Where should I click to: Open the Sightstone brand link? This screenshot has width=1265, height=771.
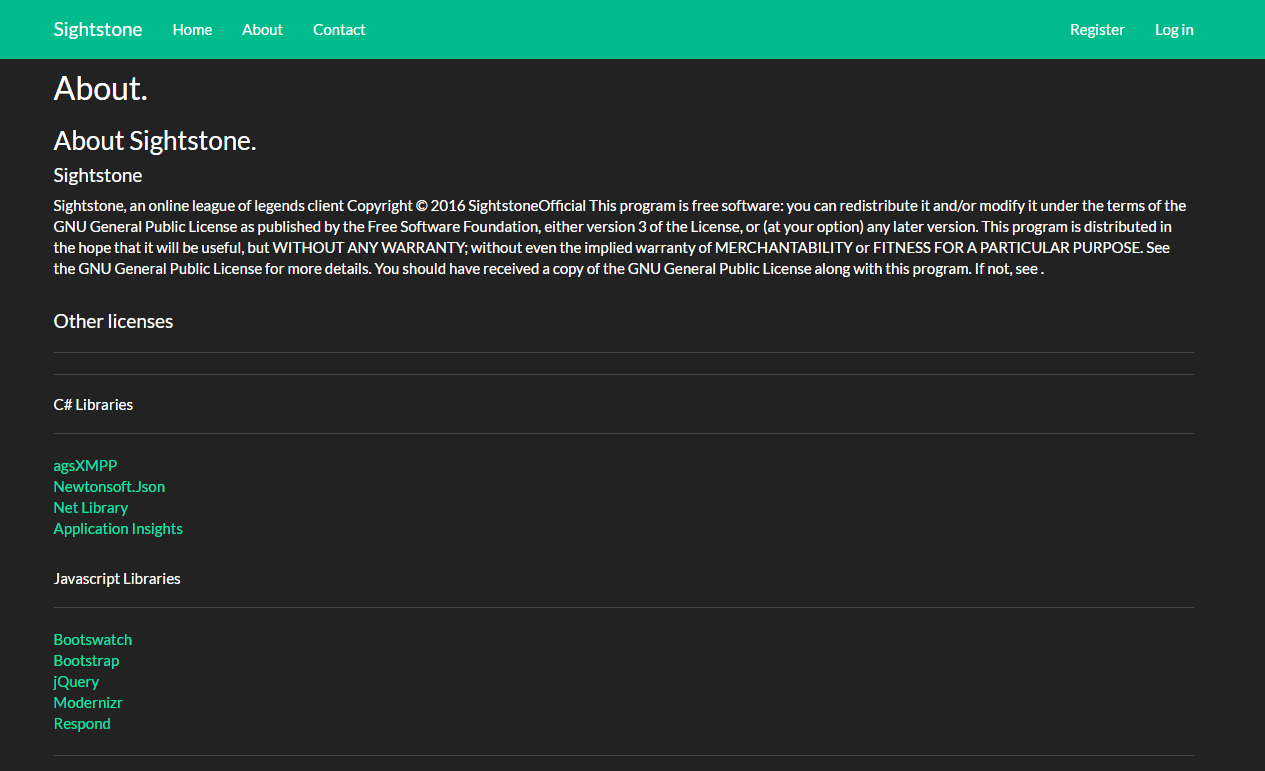(x=98, y=29)
